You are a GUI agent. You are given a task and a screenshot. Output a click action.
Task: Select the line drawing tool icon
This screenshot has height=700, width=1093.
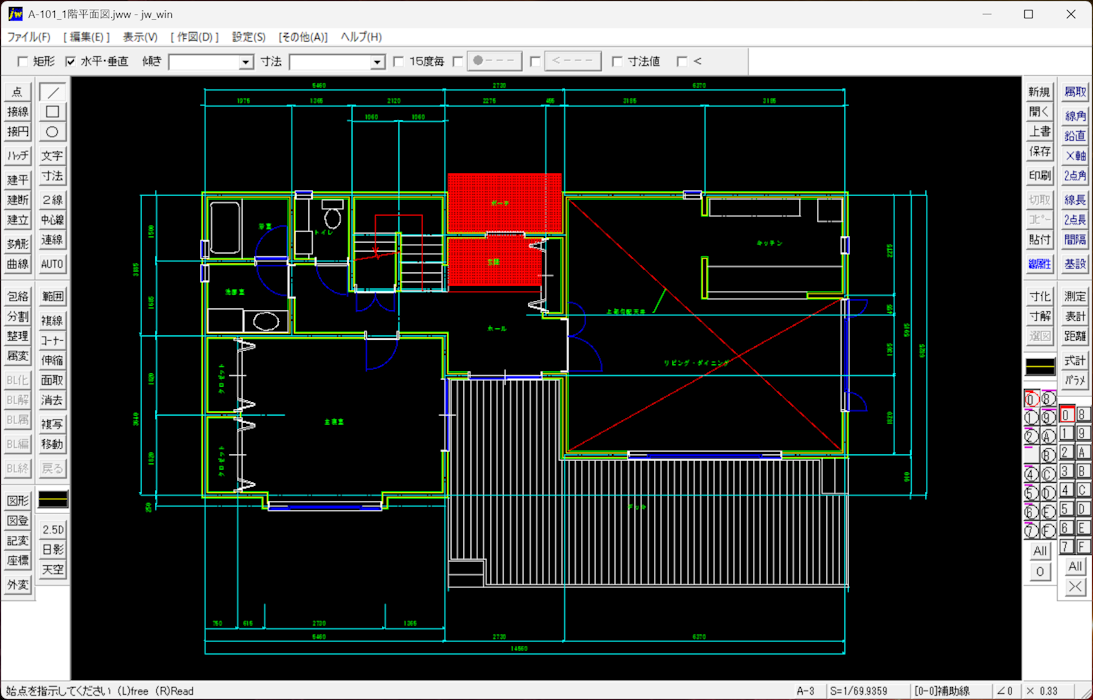[x=52, y=92]
